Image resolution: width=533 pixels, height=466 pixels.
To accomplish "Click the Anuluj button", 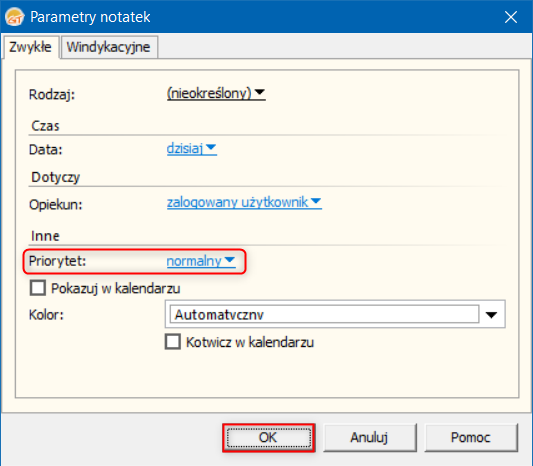I will (x=369, y=437).
